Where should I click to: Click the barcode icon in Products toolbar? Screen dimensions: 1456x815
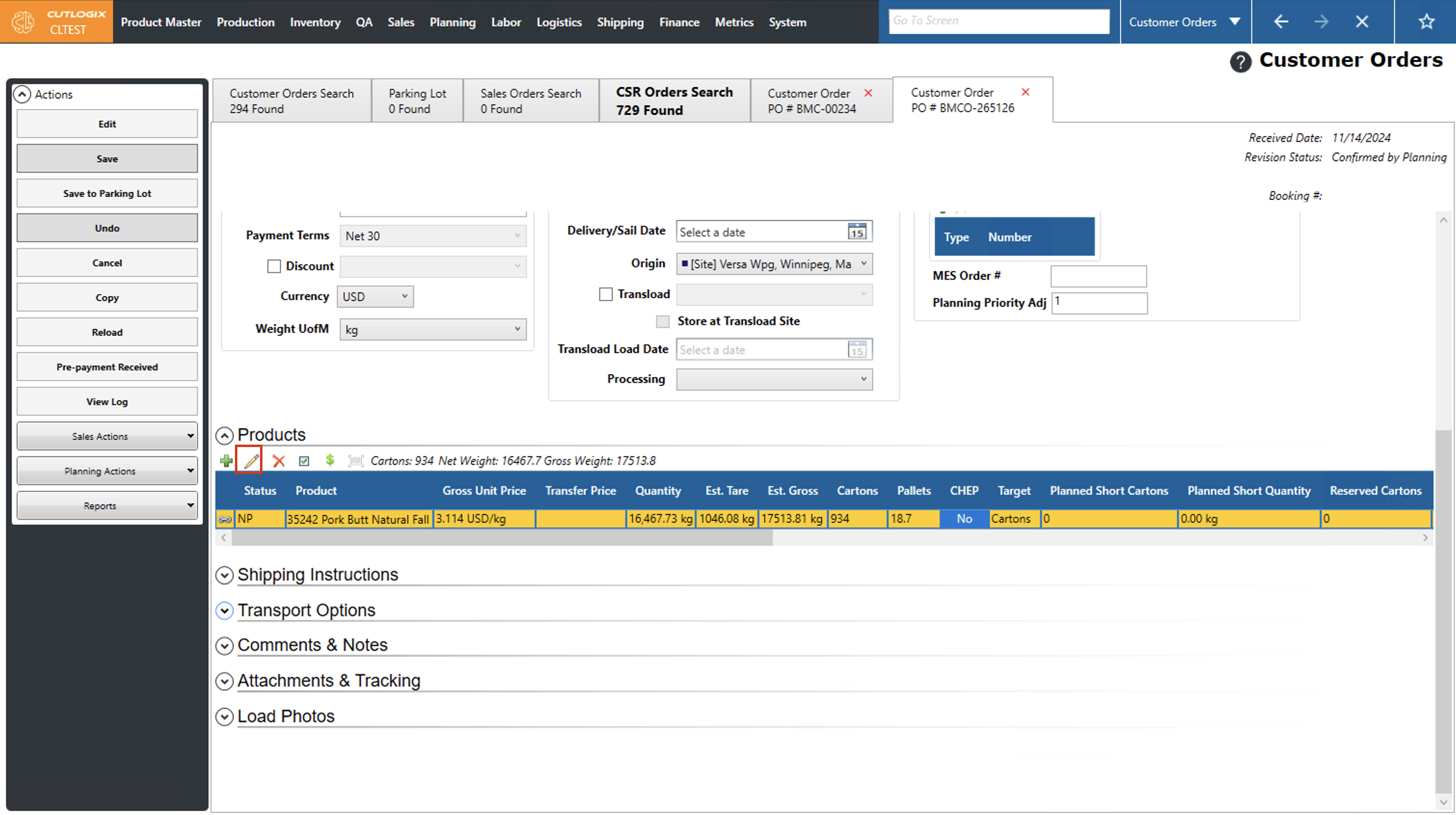coord(356,461)
